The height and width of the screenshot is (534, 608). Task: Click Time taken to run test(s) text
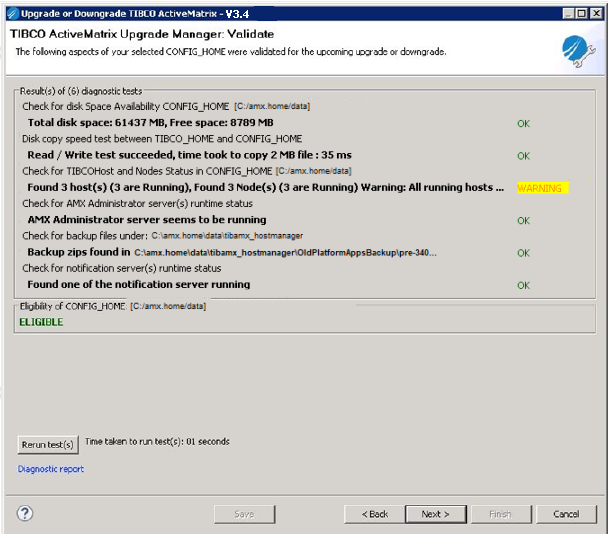point(157,442)
